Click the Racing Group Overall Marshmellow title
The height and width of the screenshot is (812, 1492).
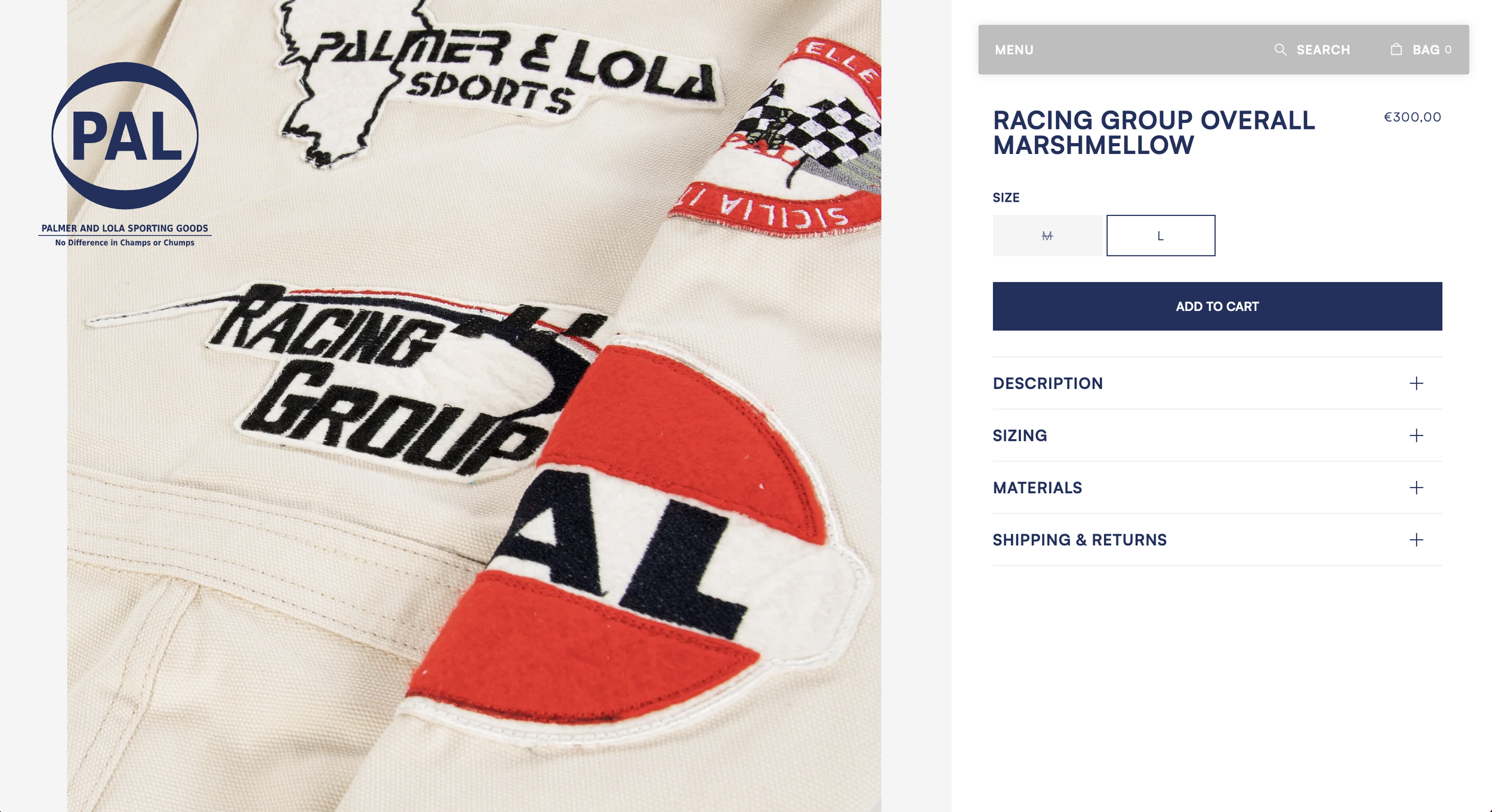(x=1154, y=132)
